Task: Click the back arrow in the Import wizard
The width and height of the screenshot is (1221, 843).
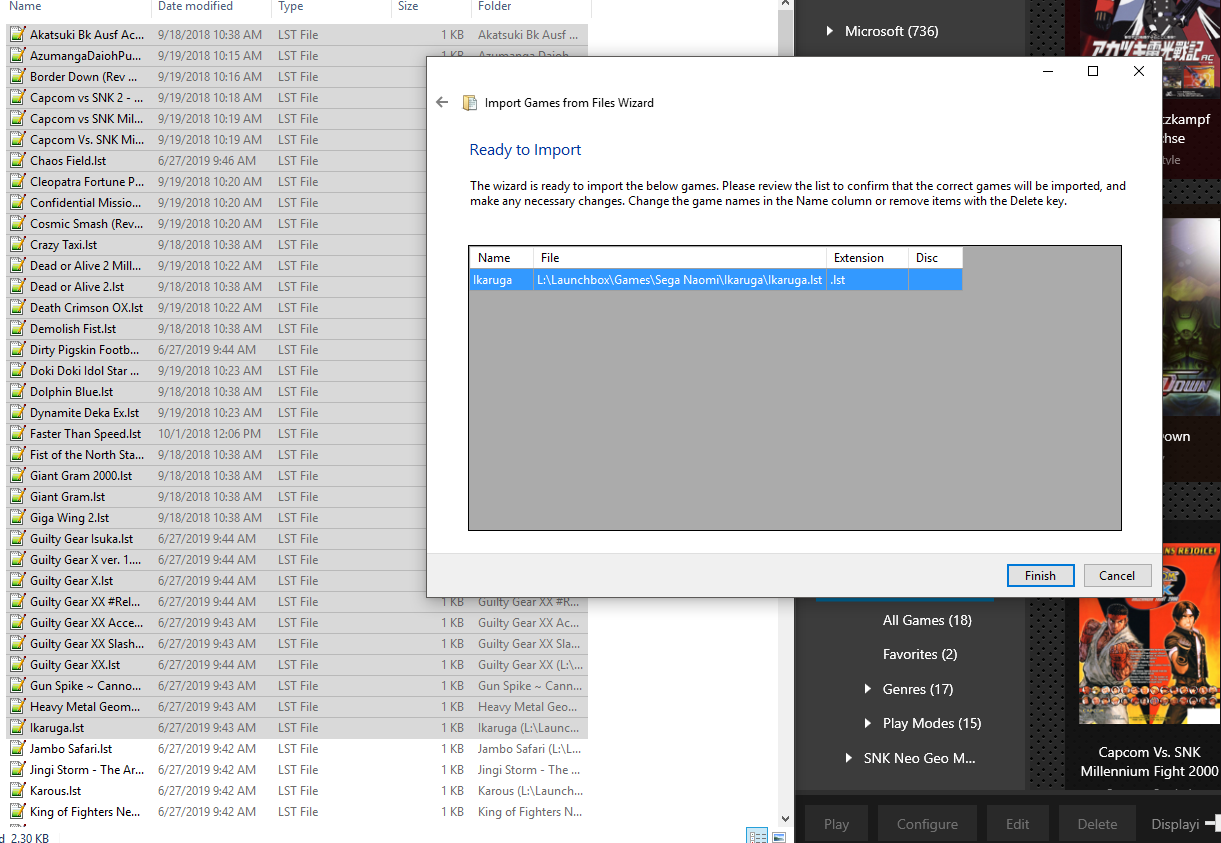Action: [x=442, y=102]
